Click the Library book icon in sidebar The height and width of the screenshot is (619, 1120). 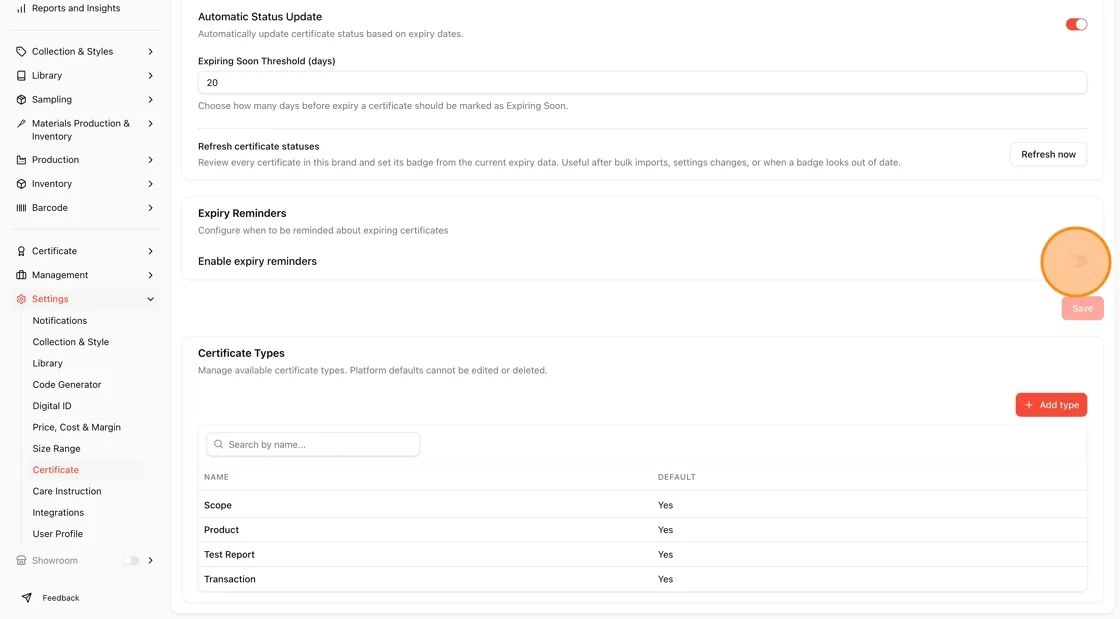21,76
